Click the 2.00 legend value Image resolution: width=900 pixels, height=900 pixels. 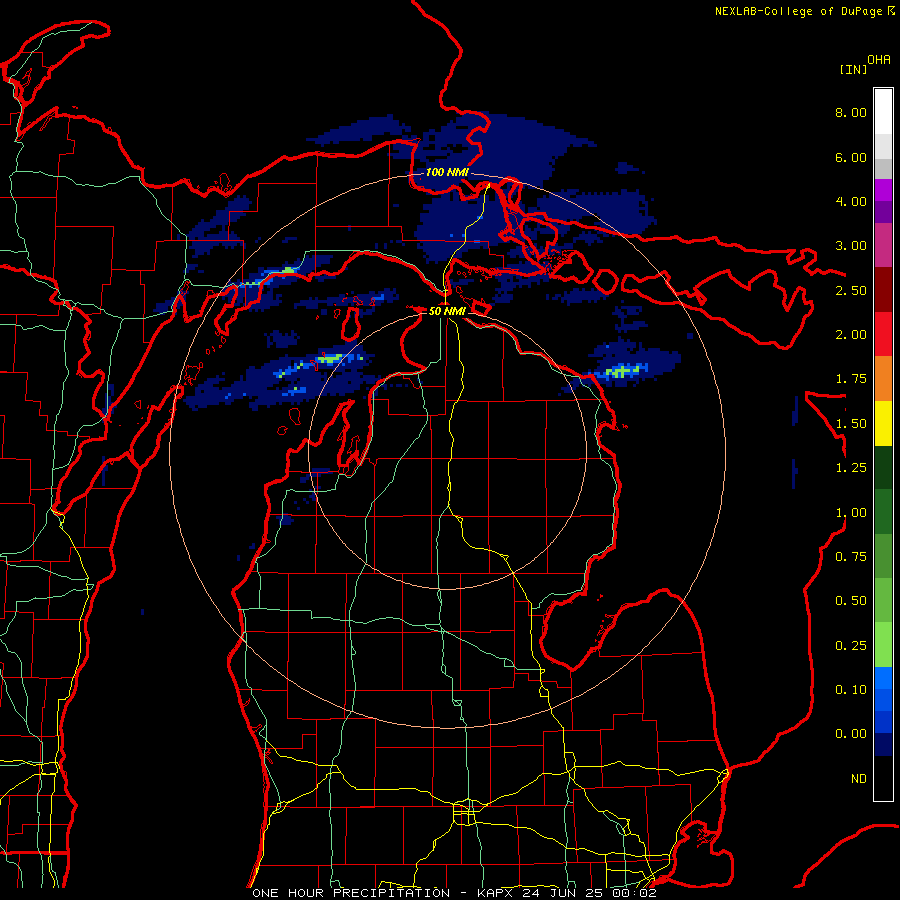click(x=851, y=335)
